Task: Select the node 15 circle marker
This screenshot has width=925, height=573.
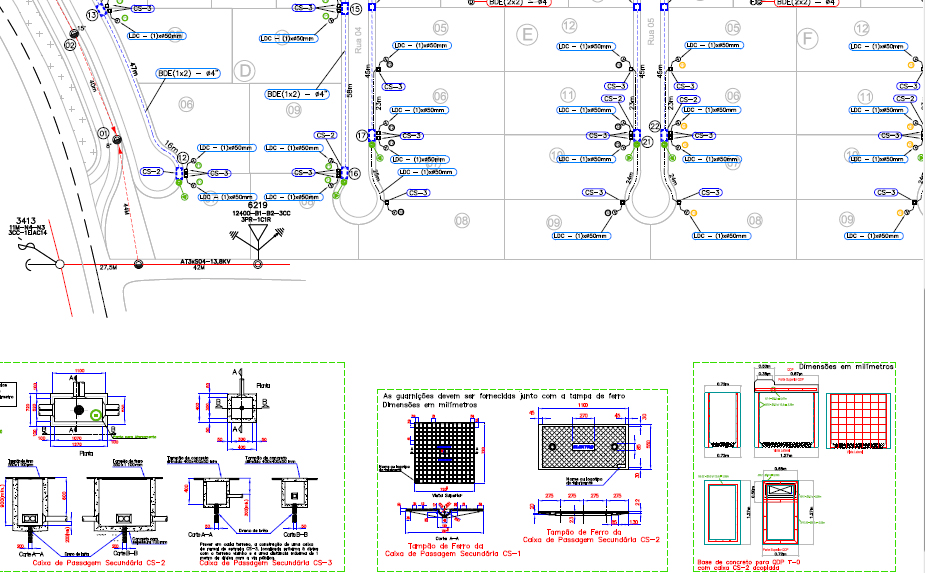Action: 356,9
